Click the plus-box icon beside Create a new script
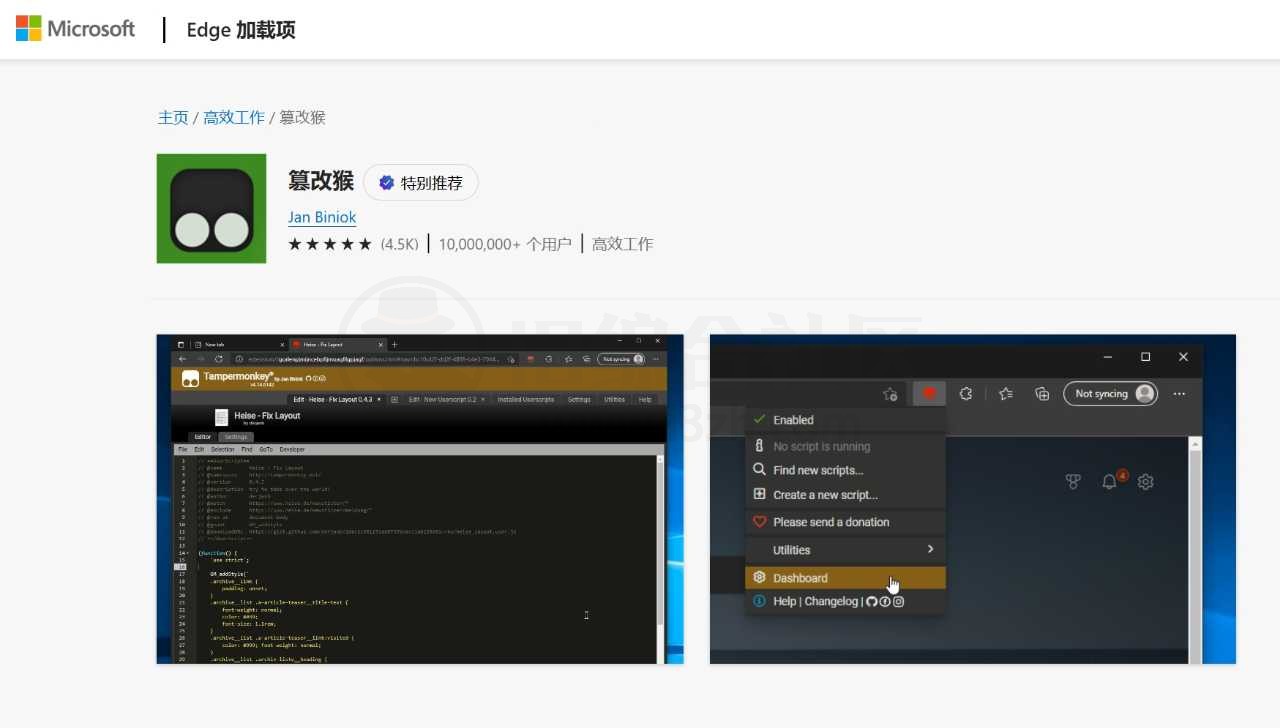The height and width of the screenshot is (728, 1280). (x=759, y=495)
